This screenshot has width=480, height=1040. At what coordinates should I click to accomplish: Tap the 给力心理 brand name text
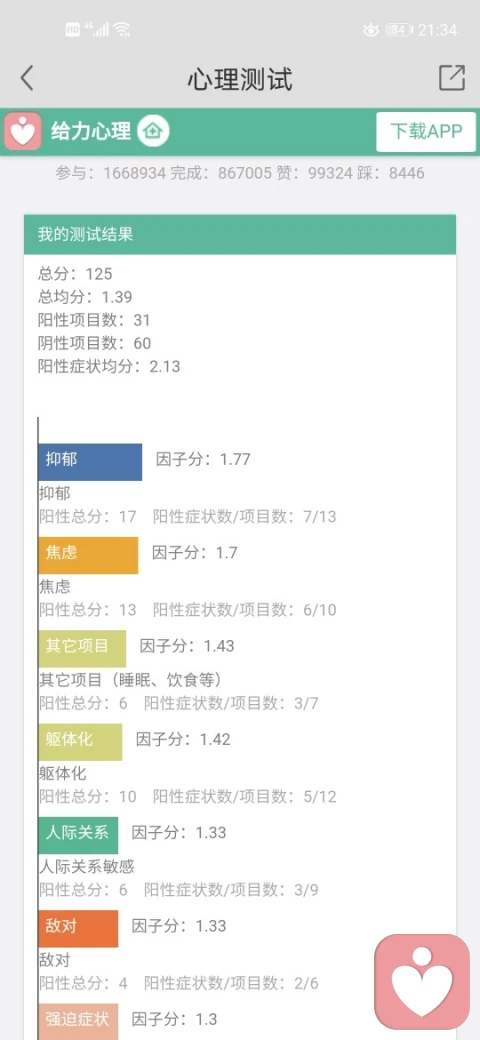pos(91,131)
